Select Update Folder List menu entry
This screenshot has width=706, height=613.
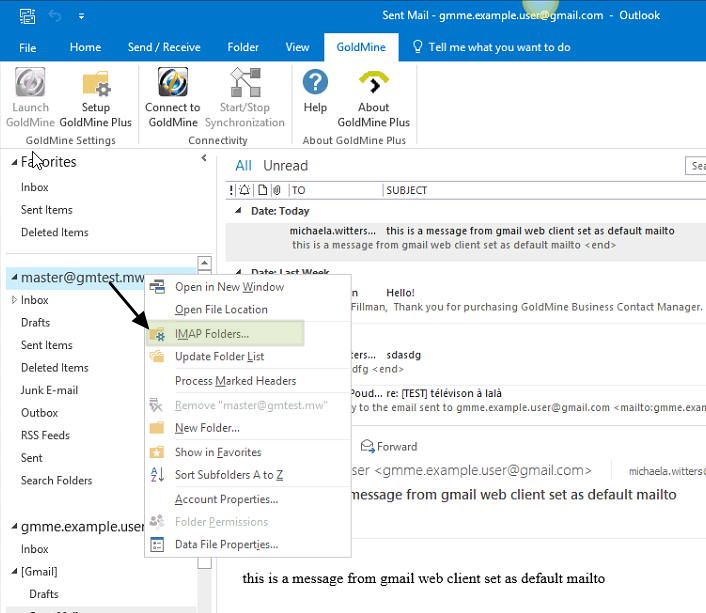219,357
